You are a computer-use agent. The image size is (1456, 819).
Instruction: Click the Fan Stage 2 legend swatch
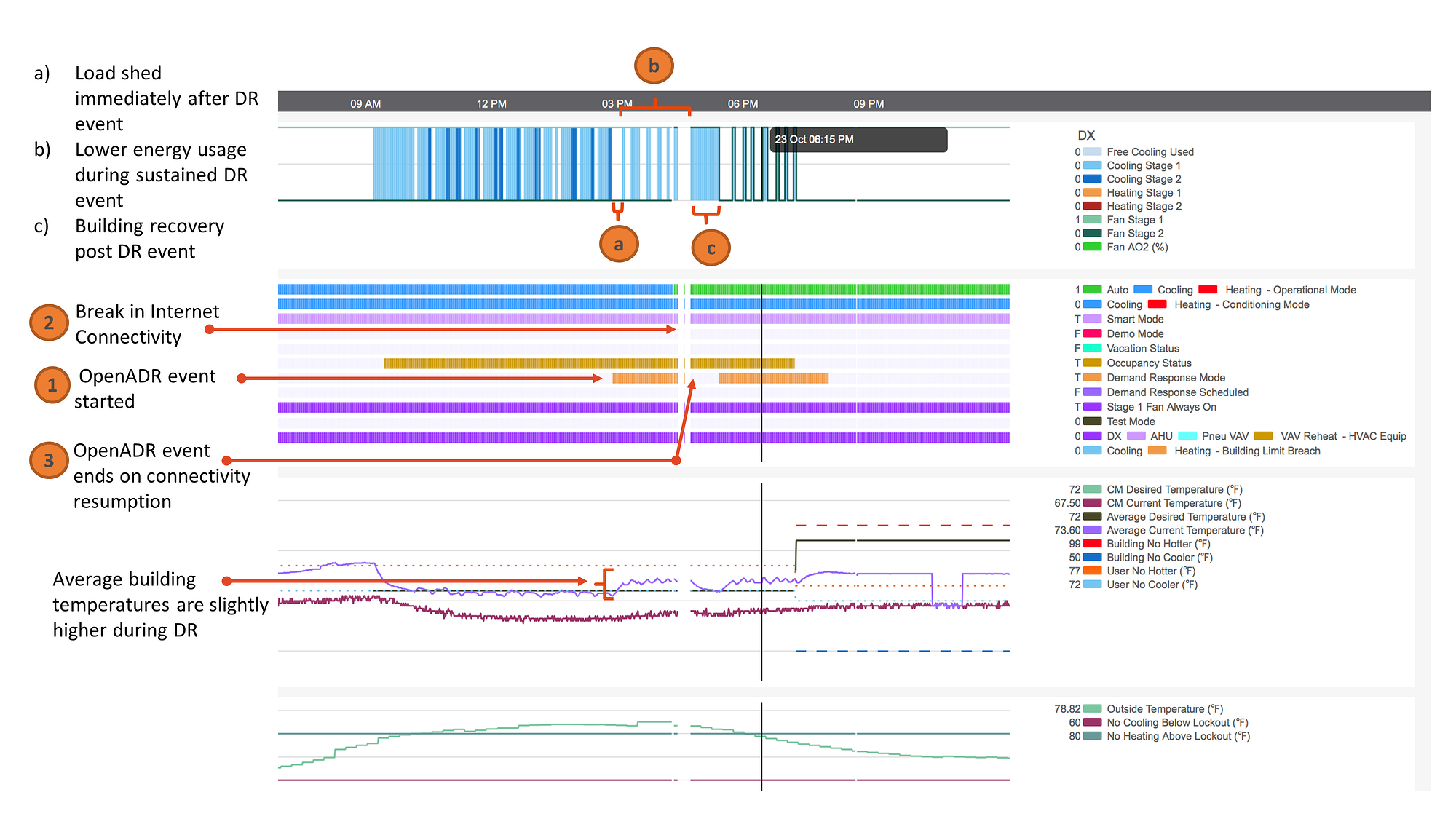pos(1092,234)
